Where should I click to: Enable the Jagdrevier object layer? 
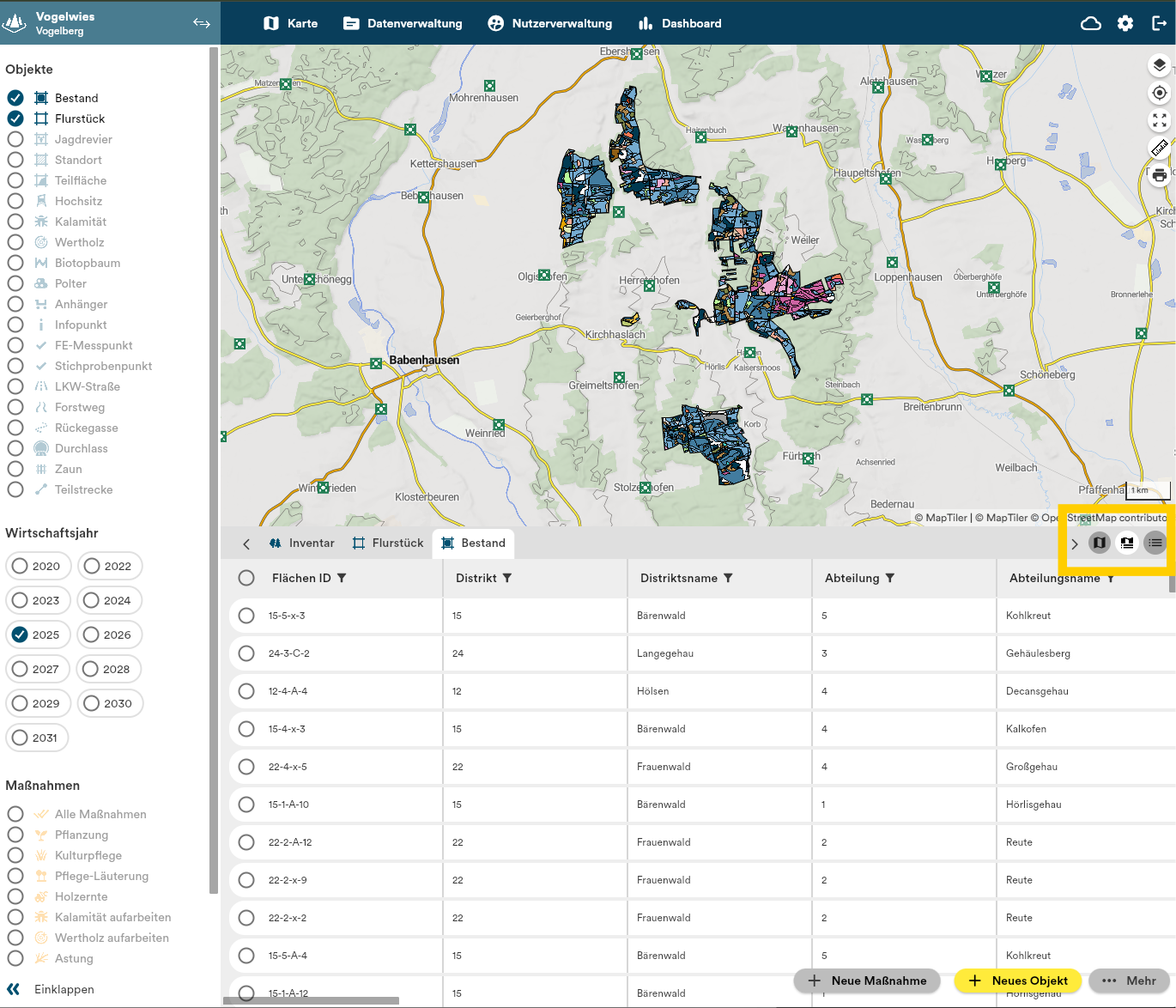tap(15, 139)
